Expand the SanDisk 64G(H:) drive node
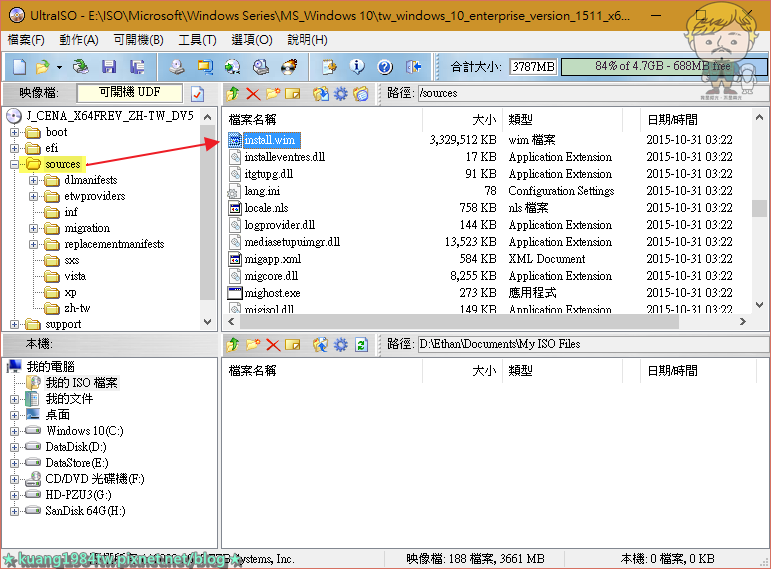This screenshot has width=771, height=569. (x=14, y=511)
